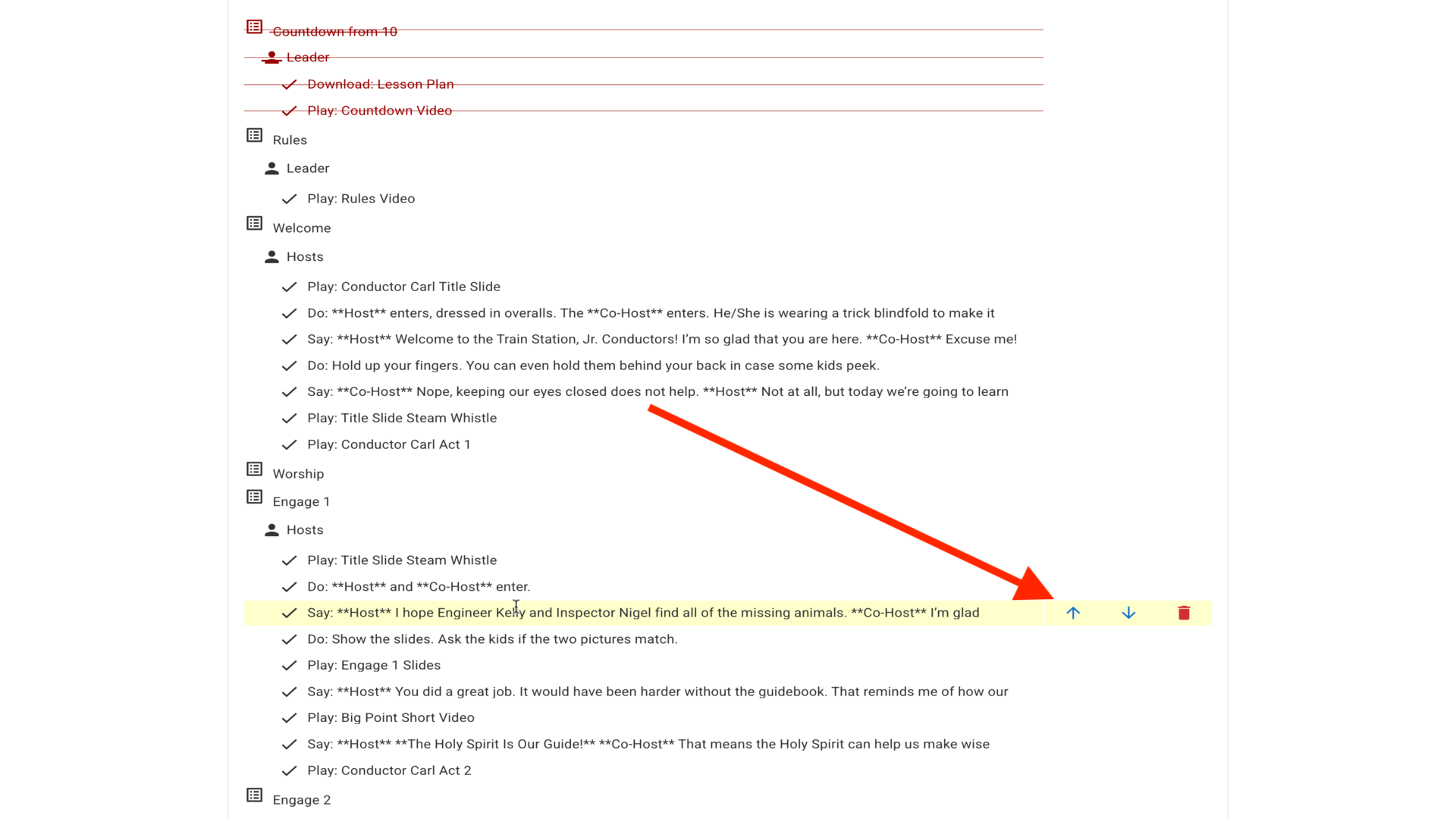This screenshot has height=819, width=1456.
Task: Click the move down arrow icon
Action: point(1128,613)
